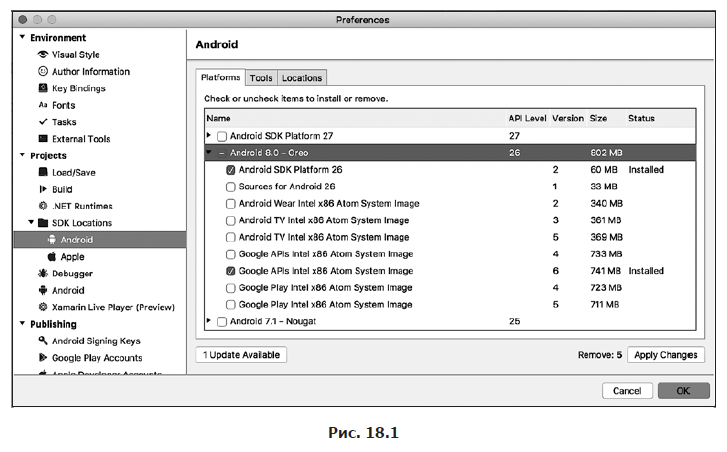Click the Visual Style eye icon
Viewport: 727px width, 452px height.
pyautogui.click(x=43, y=55)
